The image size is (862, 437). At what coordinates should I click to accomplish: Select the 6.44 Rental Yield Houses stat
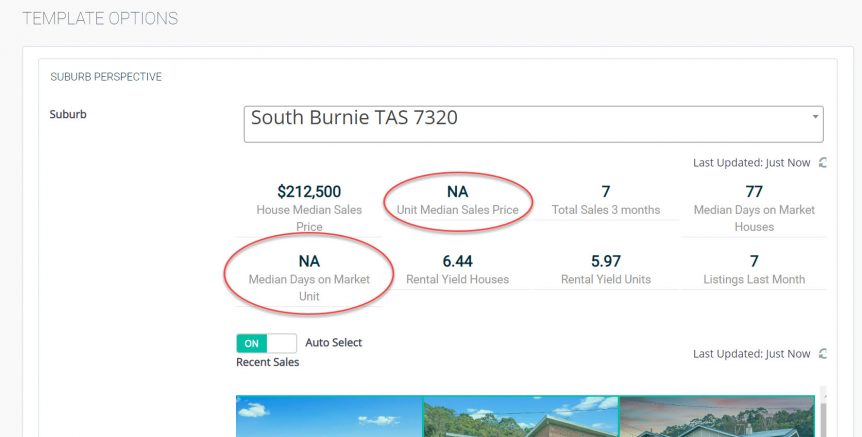point(458,269)
